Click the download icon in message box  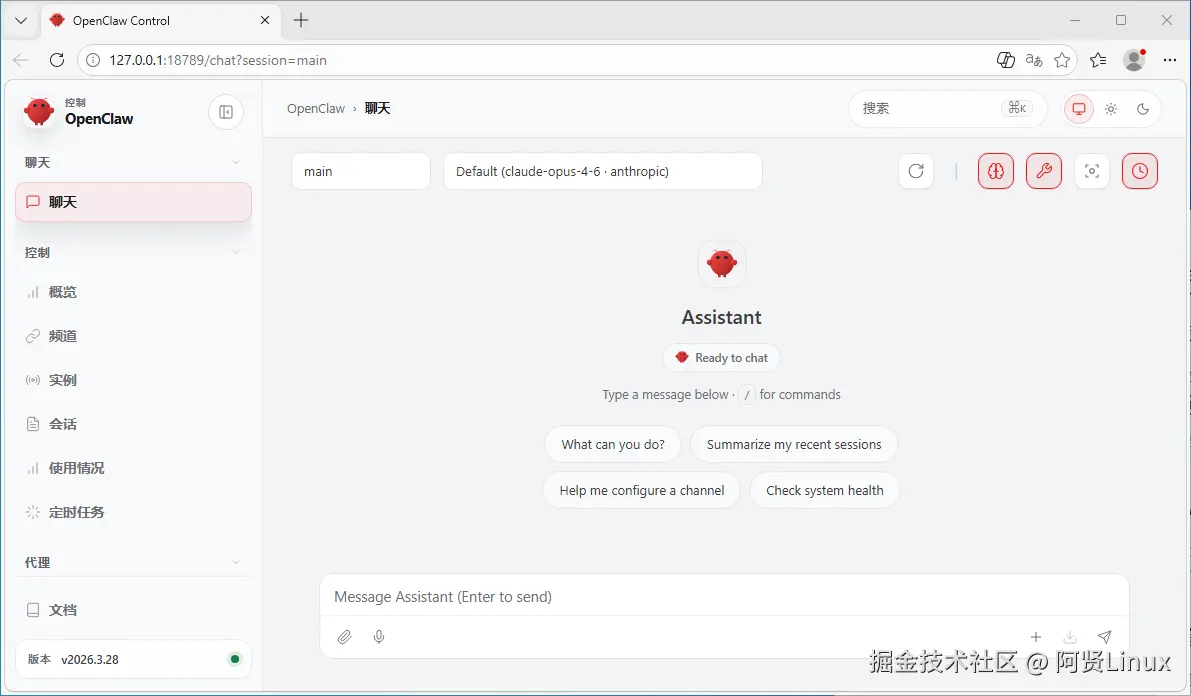1069,637
